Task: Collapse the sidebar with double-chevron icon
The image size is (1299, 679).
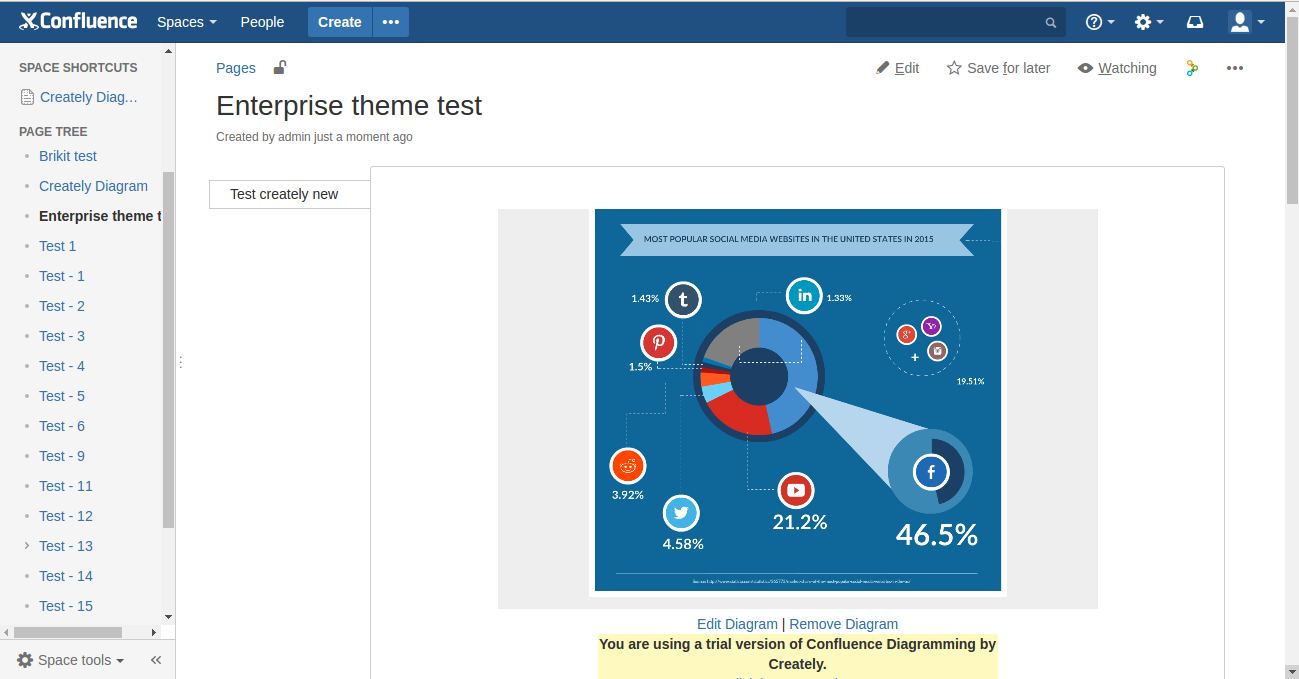Action: (156, 660)
